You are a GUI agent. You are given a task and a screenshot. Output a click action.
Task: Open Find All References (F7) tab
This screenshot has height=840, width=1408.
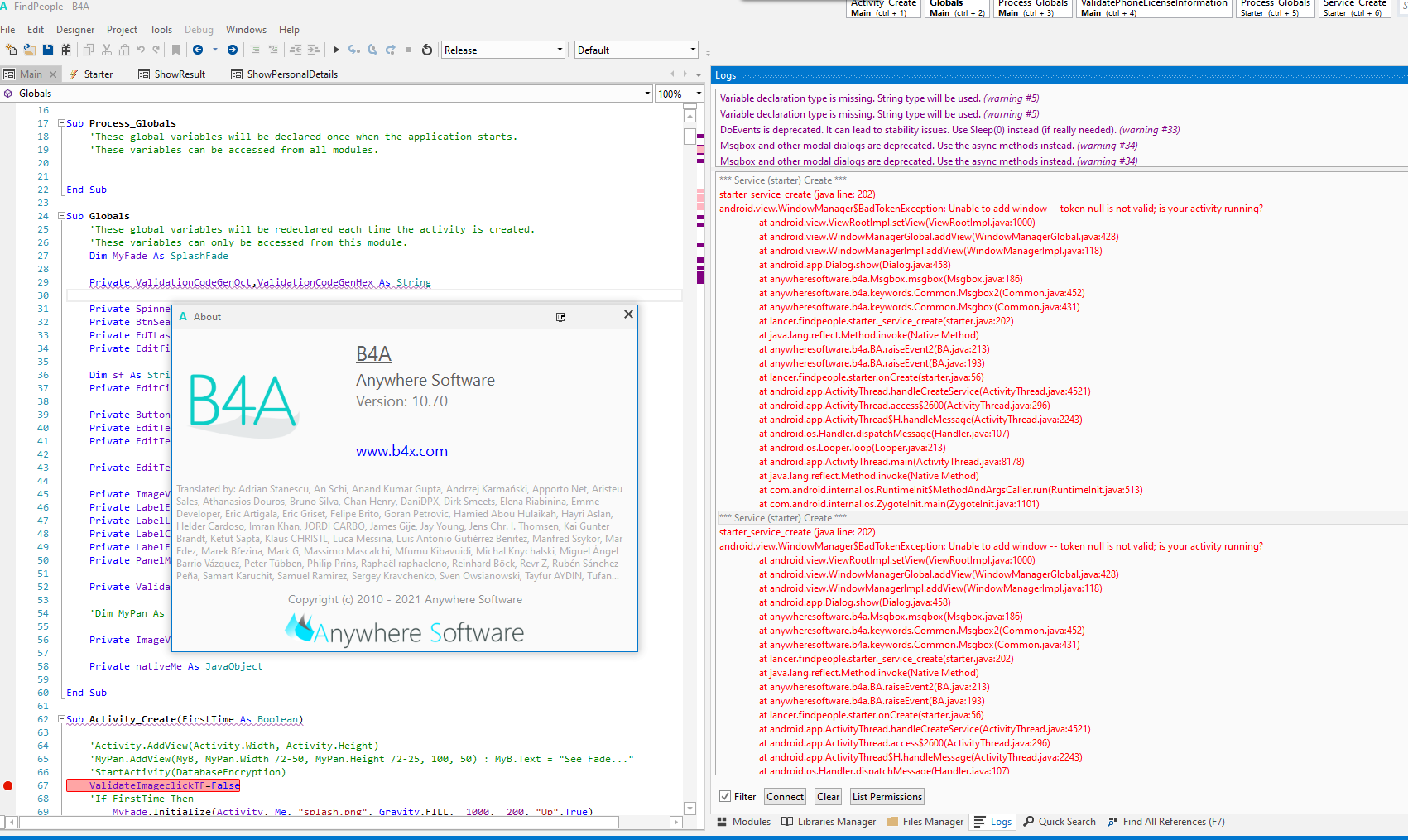(1165, 822)
